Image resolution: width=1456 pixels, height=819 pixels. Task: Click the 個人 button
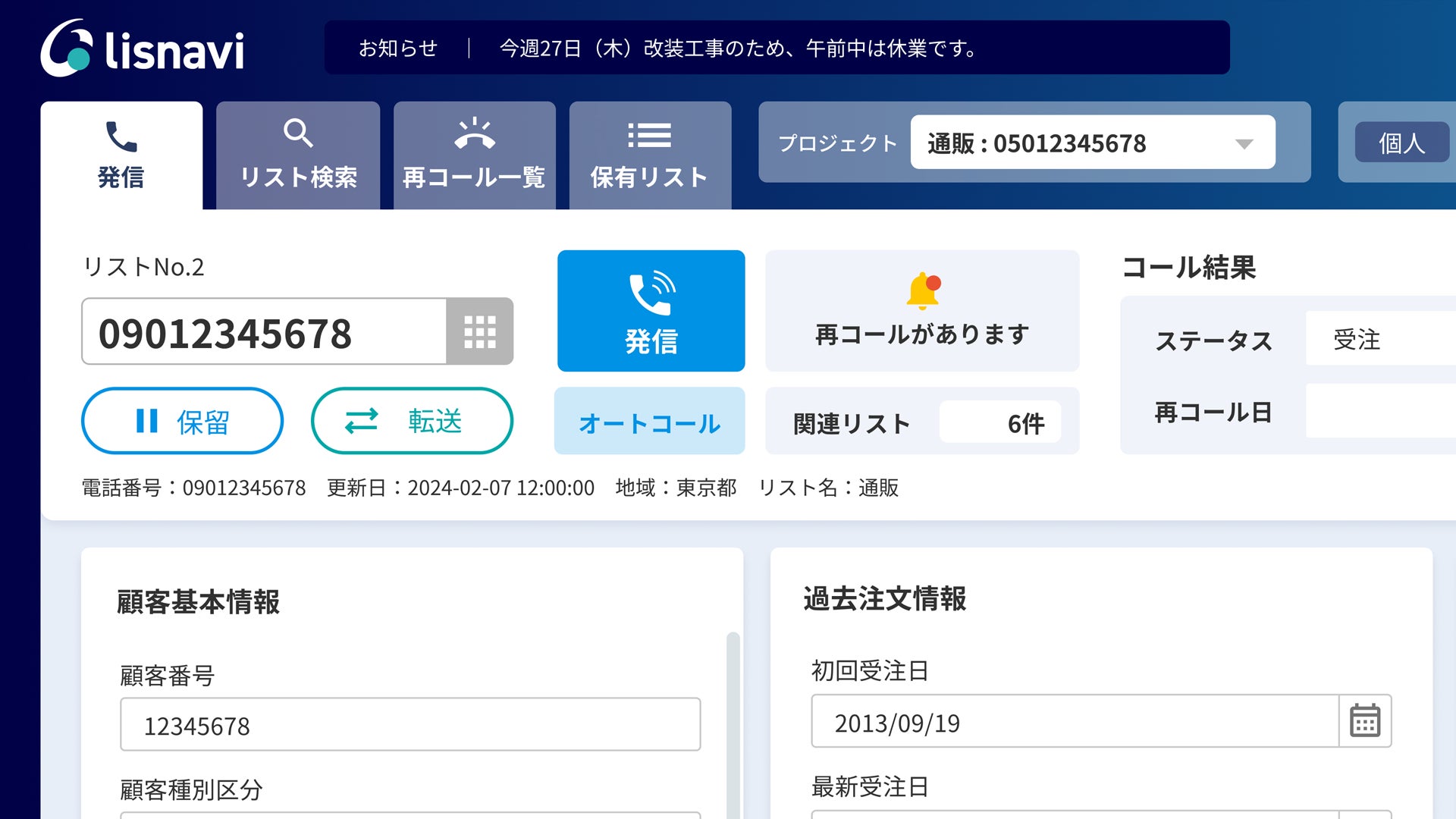1401,143
